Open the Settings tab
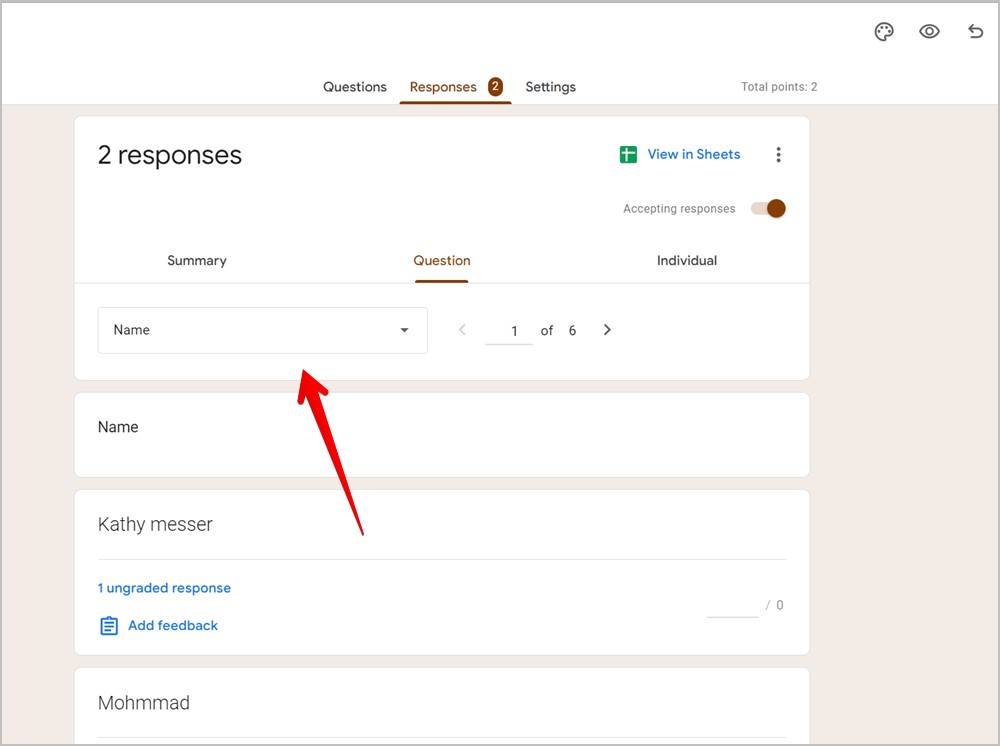This screenshot has height=746, width=1000. [x=550, y=87]
